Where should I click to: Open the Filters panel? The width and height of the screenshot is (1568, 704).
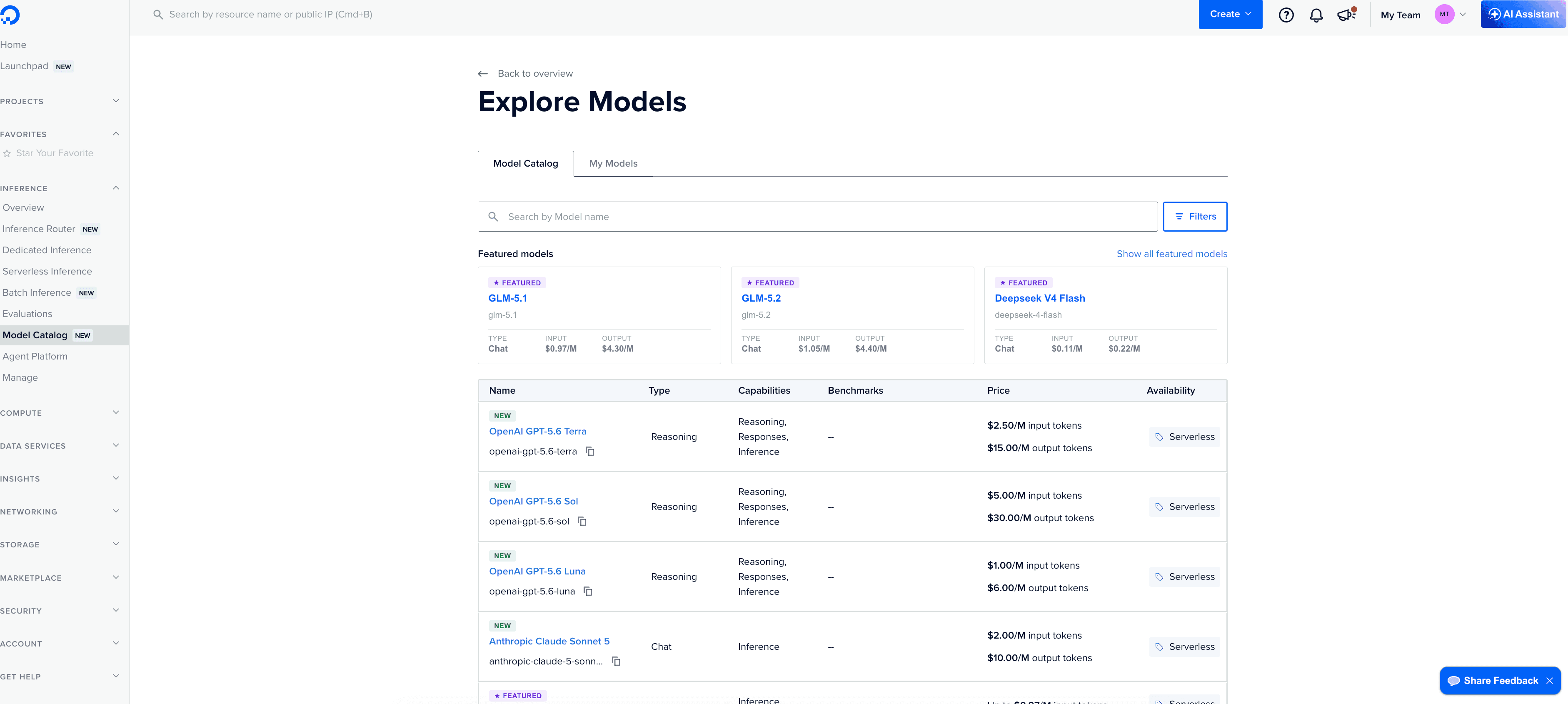point(1195,217)
